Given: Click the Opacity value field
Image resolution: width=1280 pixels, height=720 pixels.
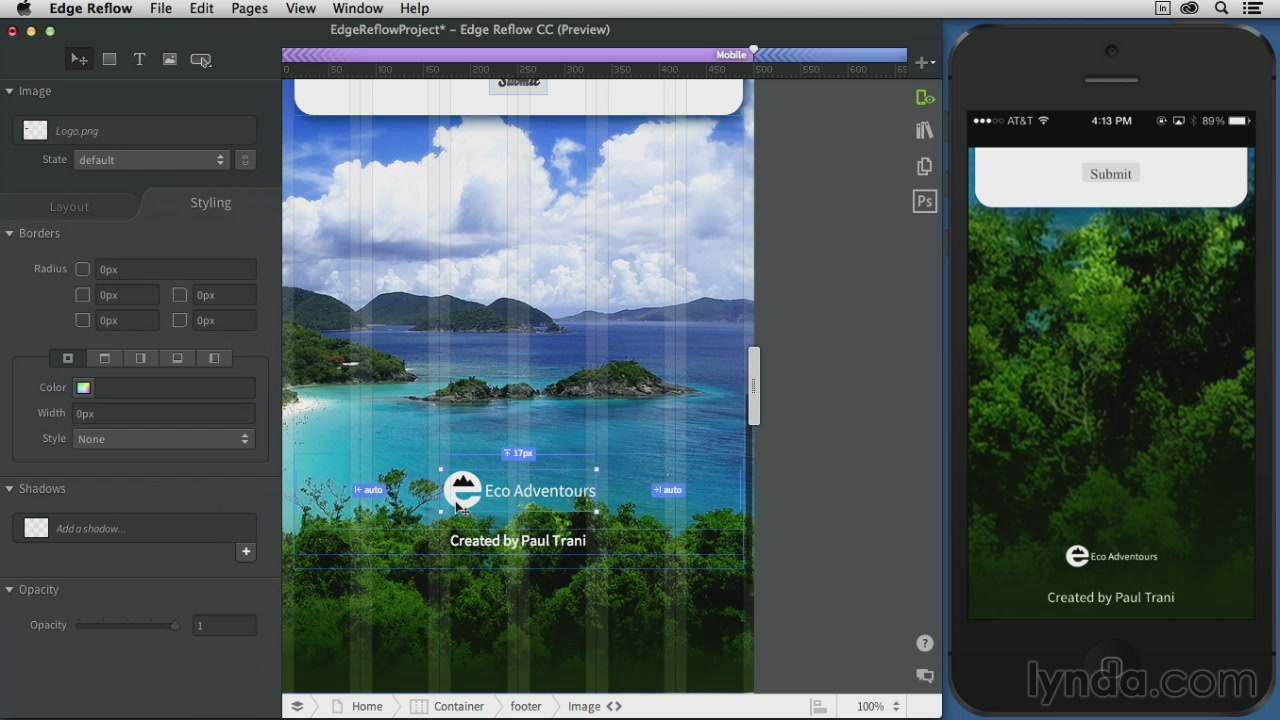Looking at the screenshot, I should click(225, 626).
